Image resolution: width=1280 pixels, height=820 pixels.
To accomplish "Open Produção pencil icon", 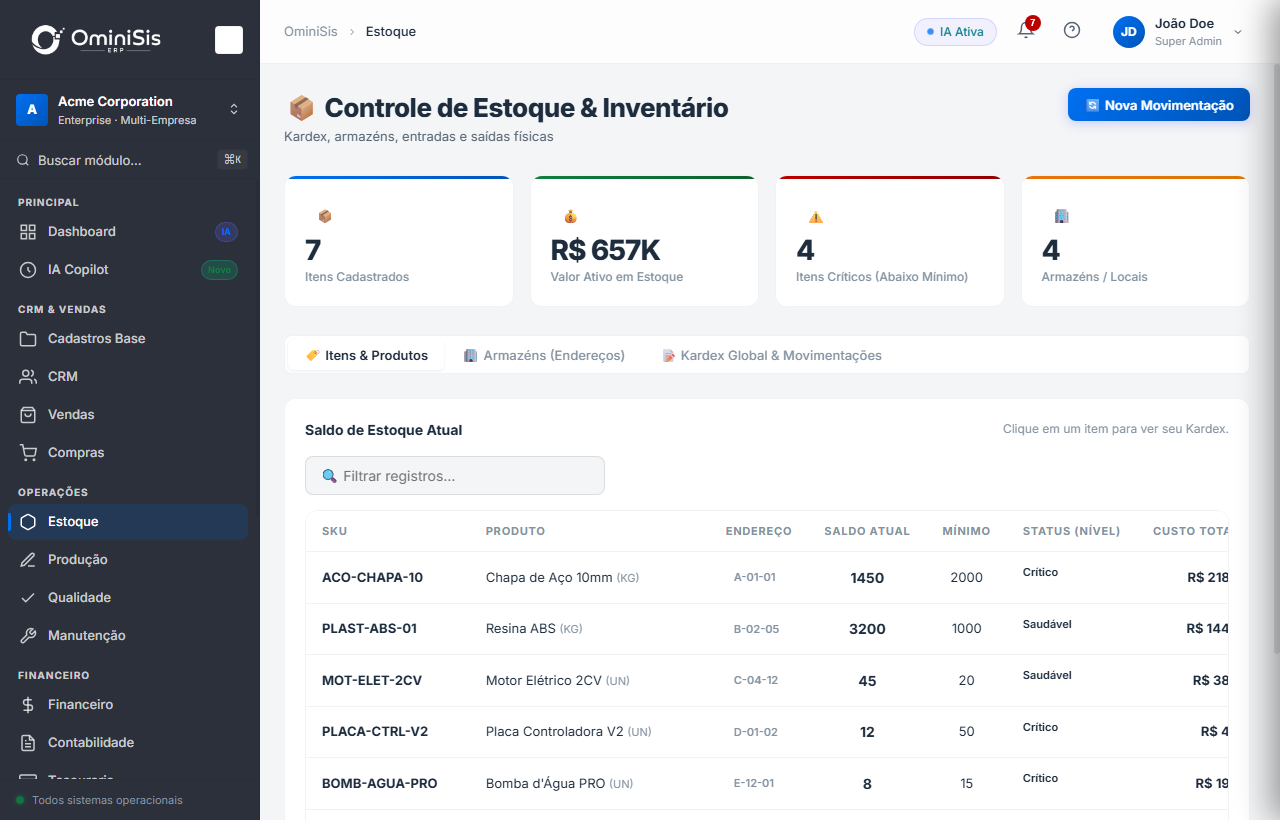I will coord(28,560).
